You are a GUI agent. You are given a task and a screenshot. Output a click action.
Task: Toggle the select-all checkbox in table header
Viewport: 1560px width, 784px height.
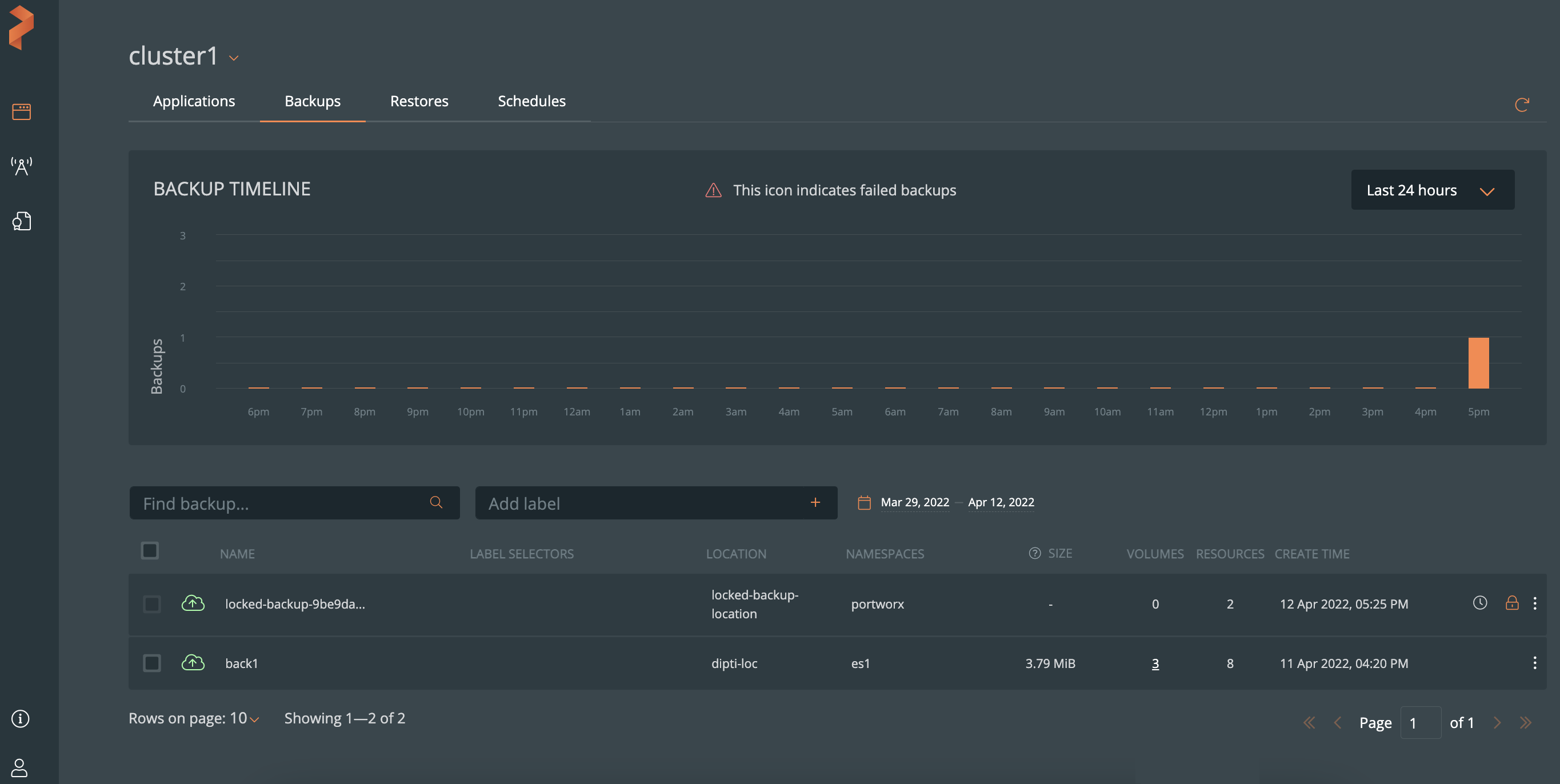[x=150, y=551]
